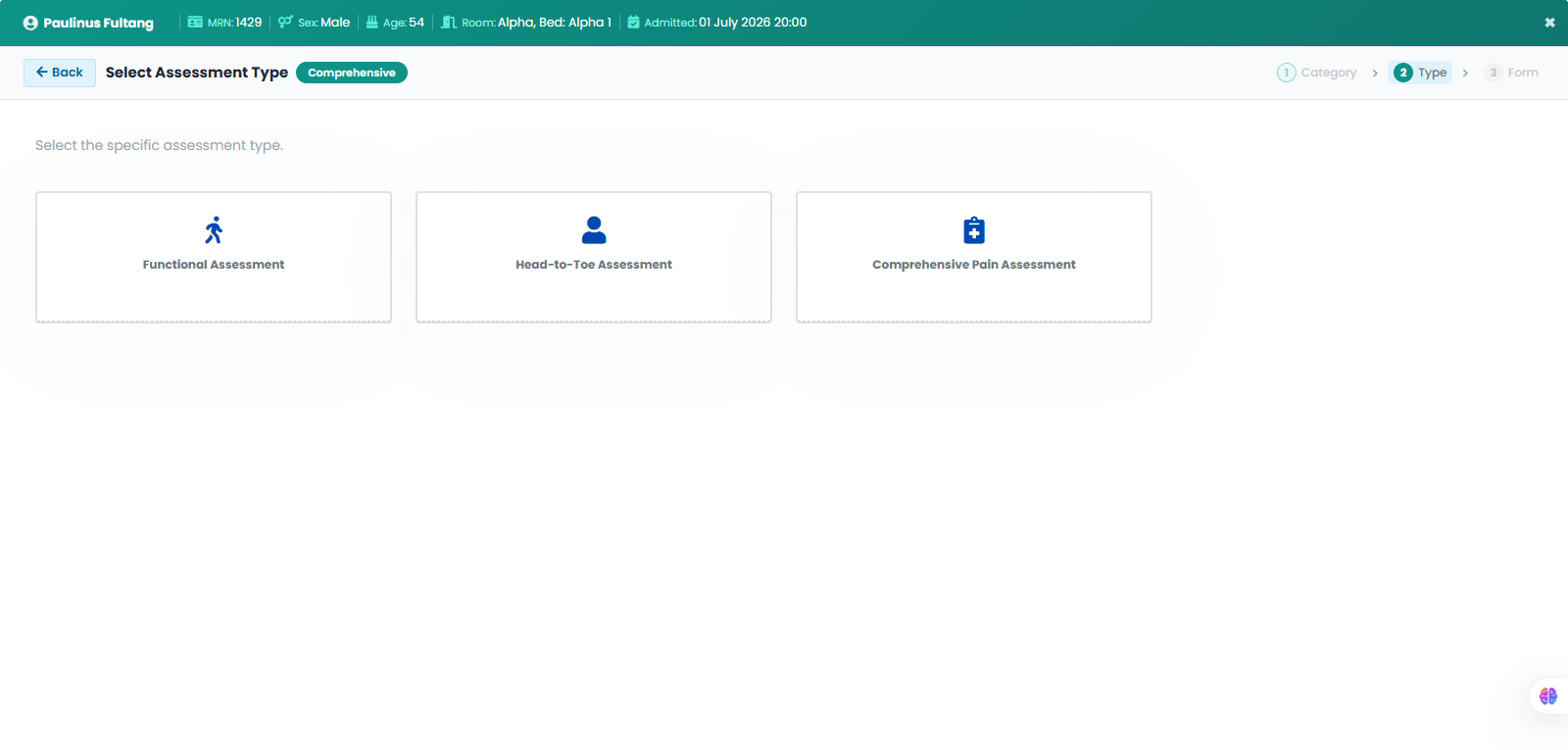Click the chevron between Category and Type
Screen dimensions: 1568x750
1375,73
